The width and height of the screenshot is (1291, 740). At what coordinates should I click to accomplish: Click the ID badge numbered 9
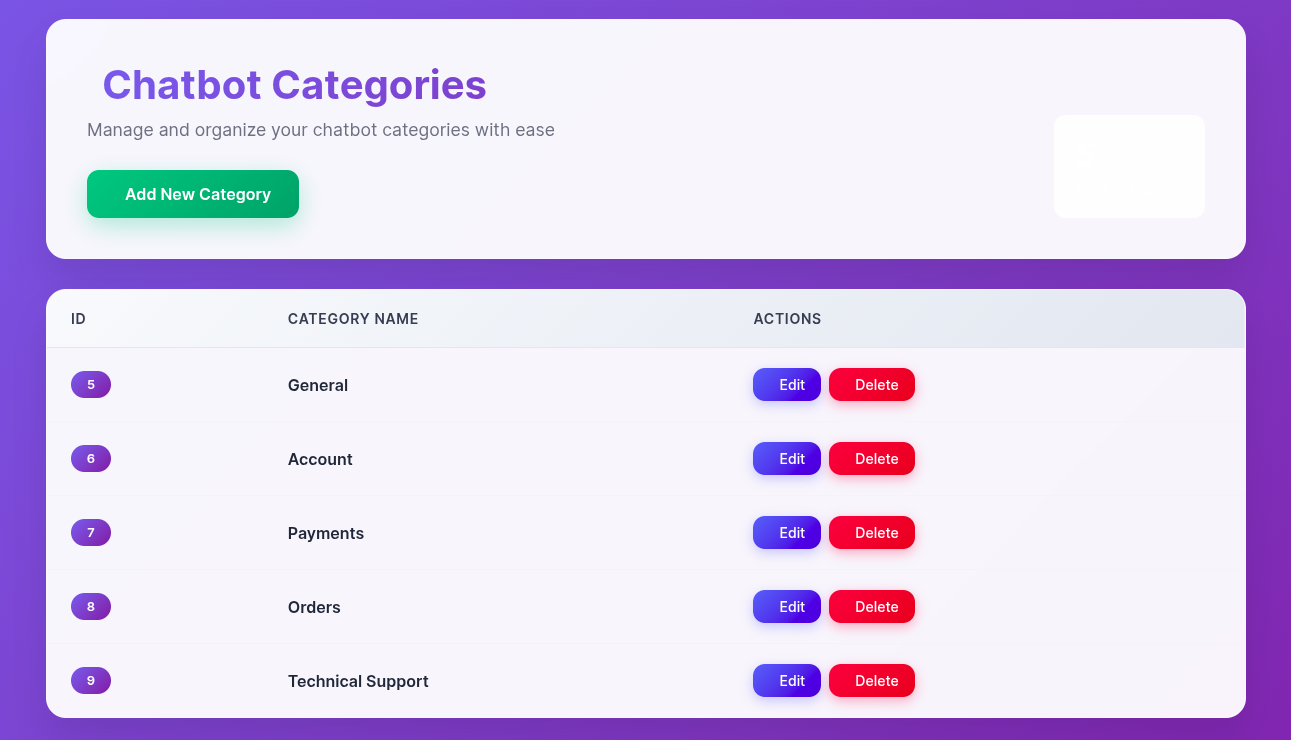tap(91, 681)
